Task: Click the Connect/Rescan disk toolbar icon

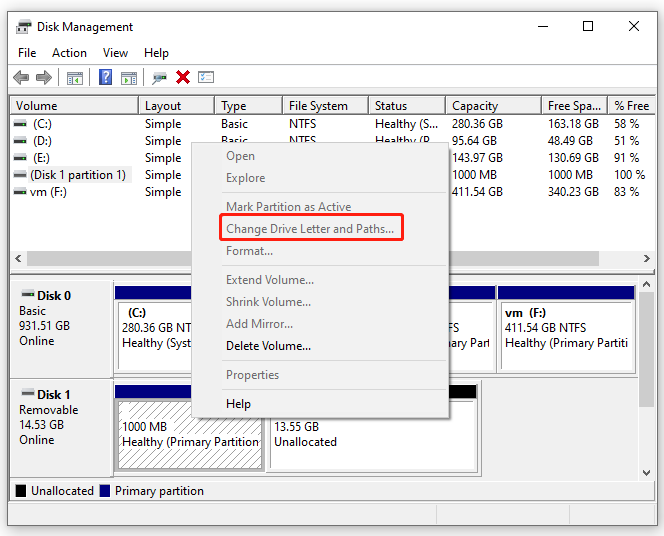Action: pyautogui.click(x=159, y=78)
